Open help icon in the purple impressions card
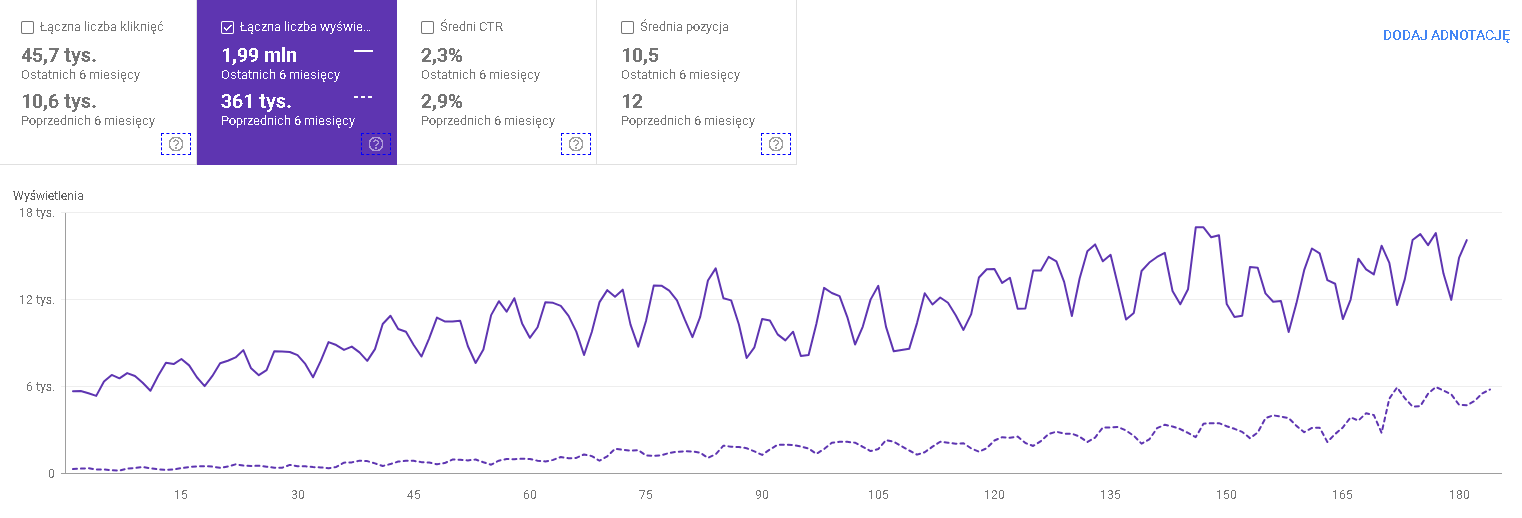Image resolution: width=1522 pixels, height=518 pixels. 376,144
